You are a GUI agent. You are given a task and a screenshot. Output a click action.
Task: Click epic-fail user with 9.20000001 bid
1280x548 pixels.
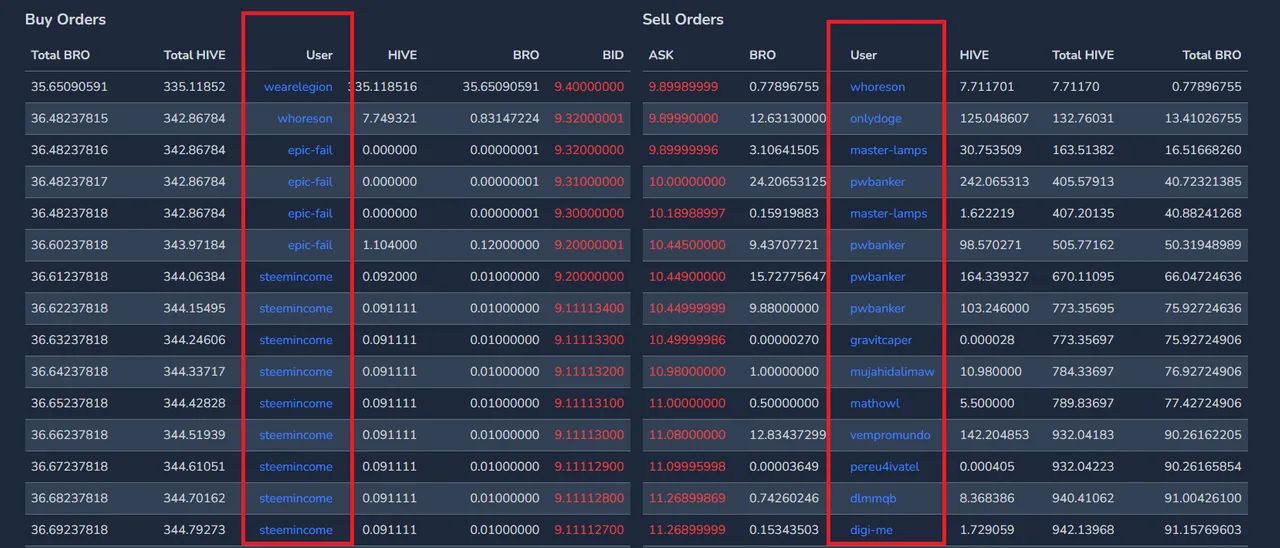(x=310, y=245)
